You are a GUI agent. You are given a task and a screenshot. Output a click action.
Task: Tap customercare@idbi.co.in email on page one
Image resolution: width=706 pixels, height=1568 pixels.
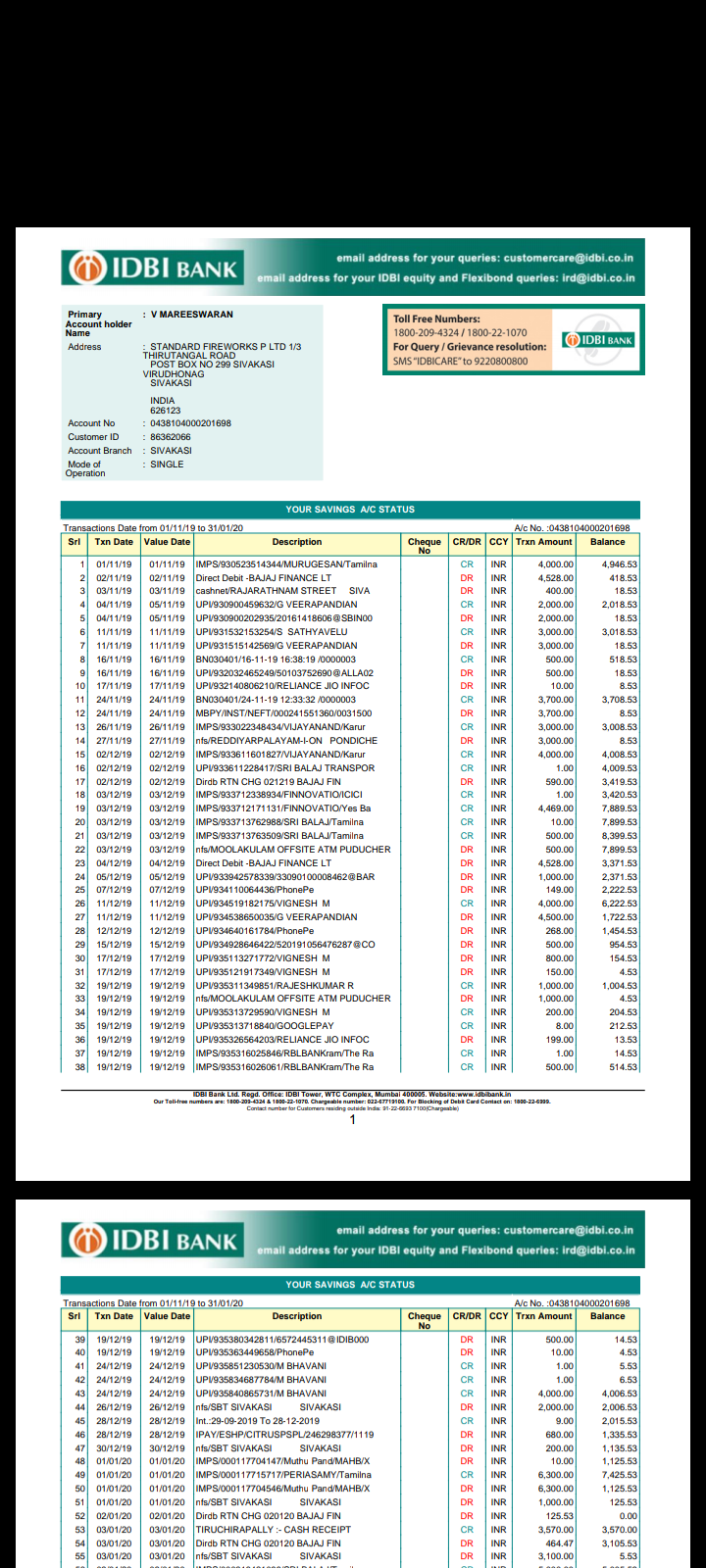click(x=569, y=258)
